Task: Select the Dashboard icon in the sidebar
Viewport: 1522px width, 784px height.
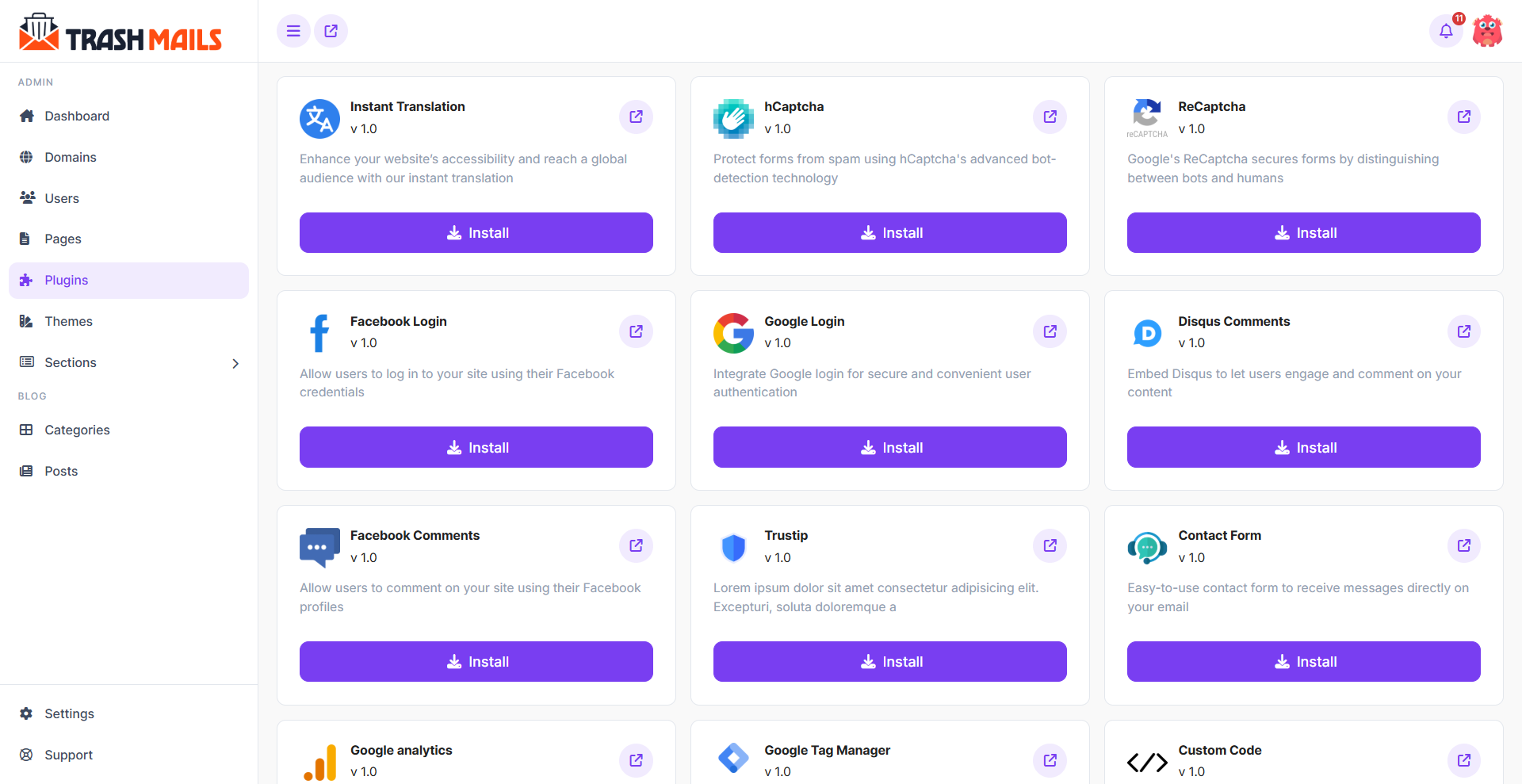Action: tap(27, 116)
